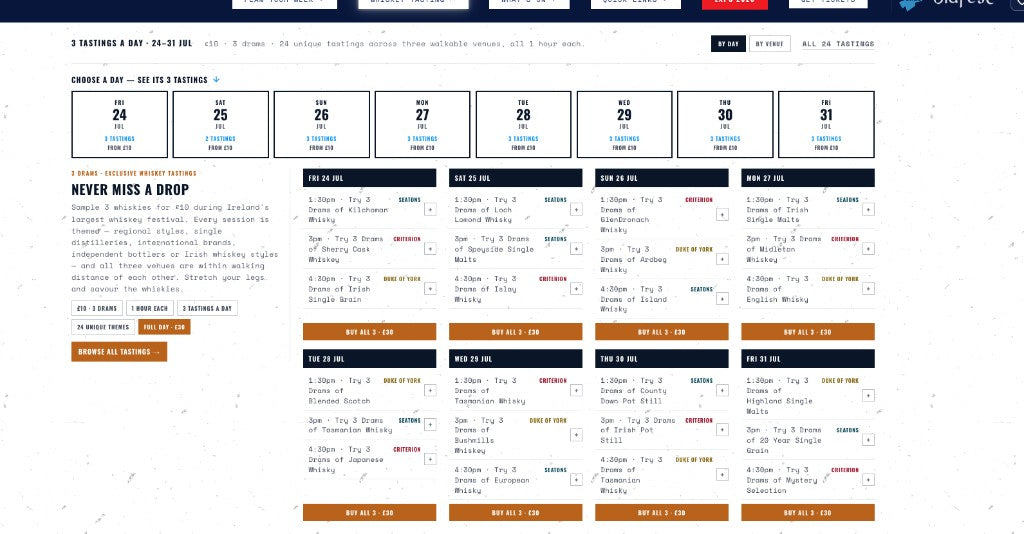This screenshot has width=1024, height=534.
Task: Buy all 3 tastings for Fri 24 Jul
Action: click(370, 332)
